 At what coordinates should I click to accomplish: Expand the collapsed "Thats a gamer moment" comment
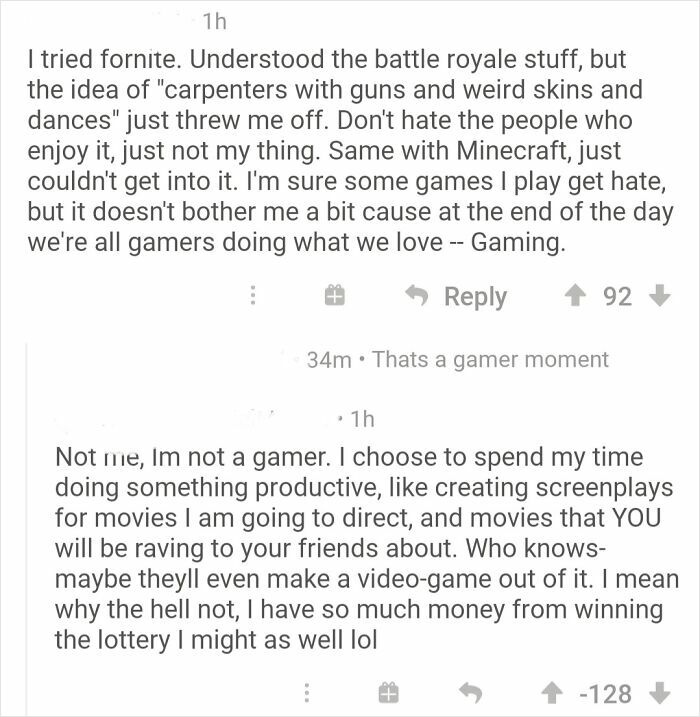pos(489,359)
